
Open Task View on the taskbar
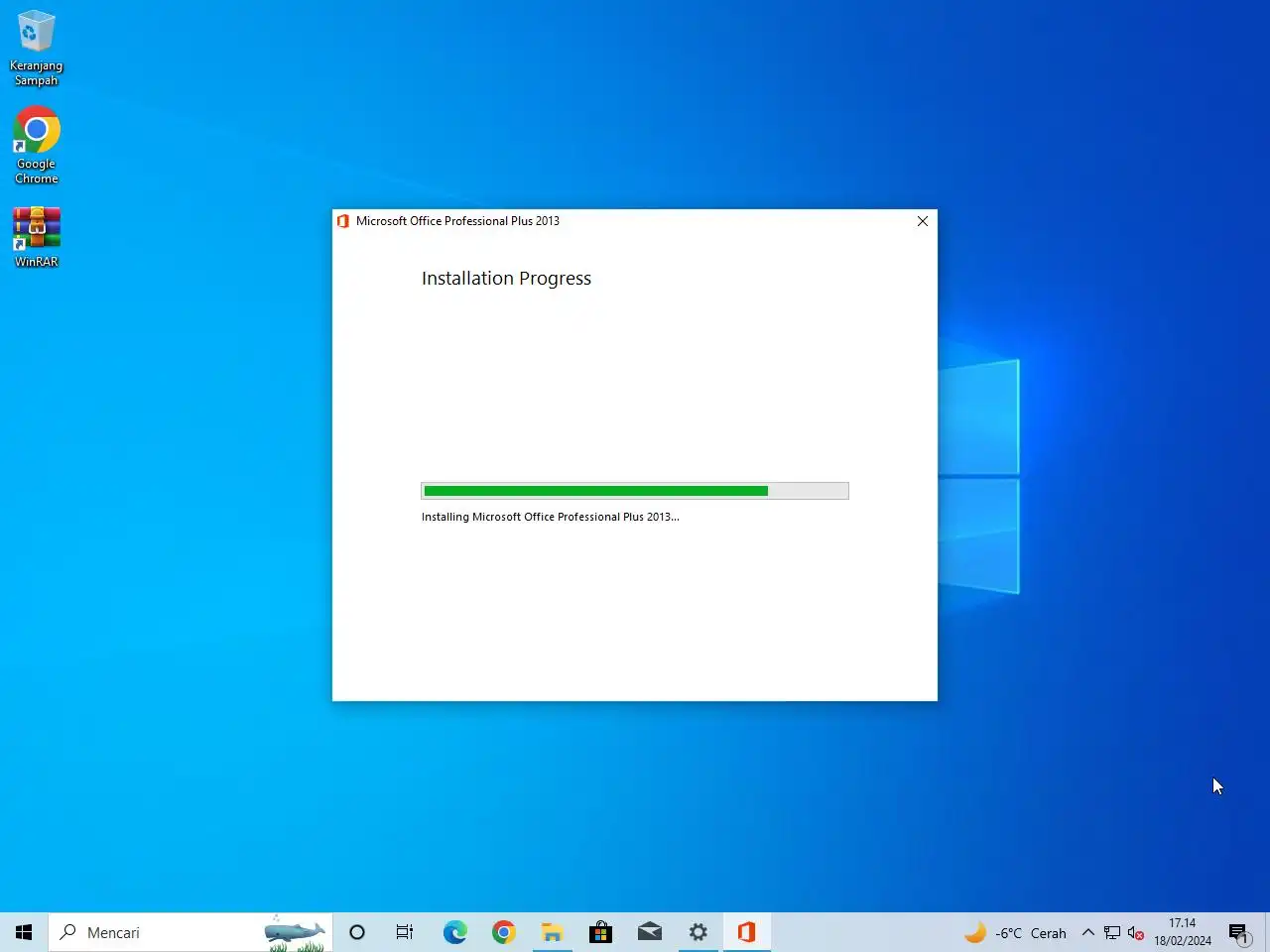[x=405, y=932]
